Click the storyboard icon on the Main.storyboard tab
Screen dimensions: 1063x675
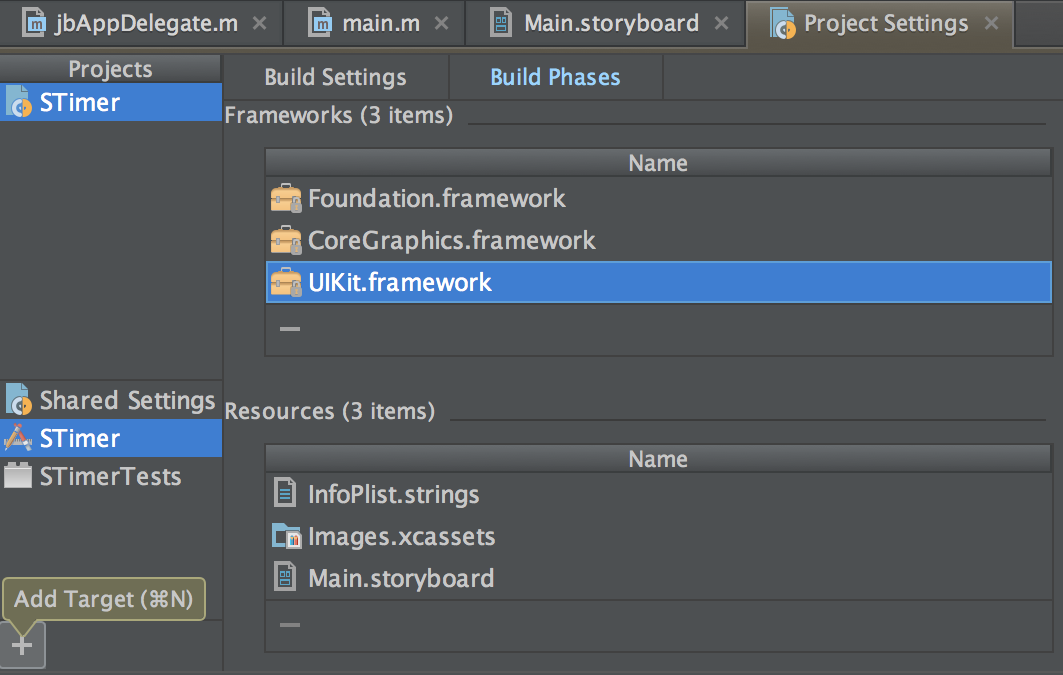(500, 23)
